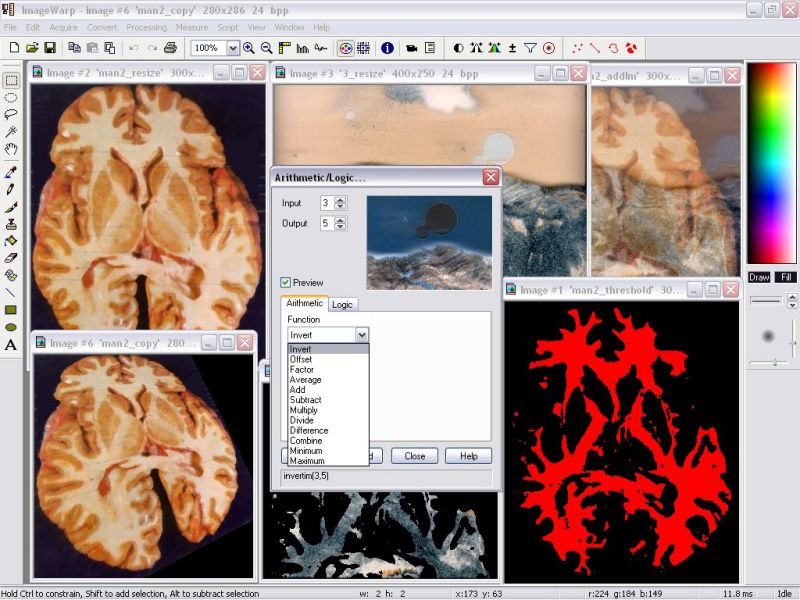Select the rectangular selection tool

[11, 81]
